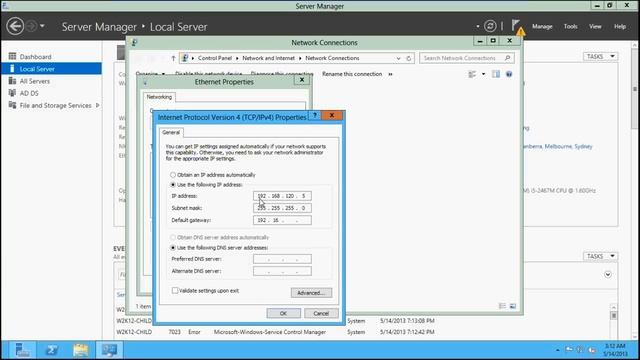Open File Explorer from the taskbar
This screenshot has width=640, height=360.
(x=81, y=350)
